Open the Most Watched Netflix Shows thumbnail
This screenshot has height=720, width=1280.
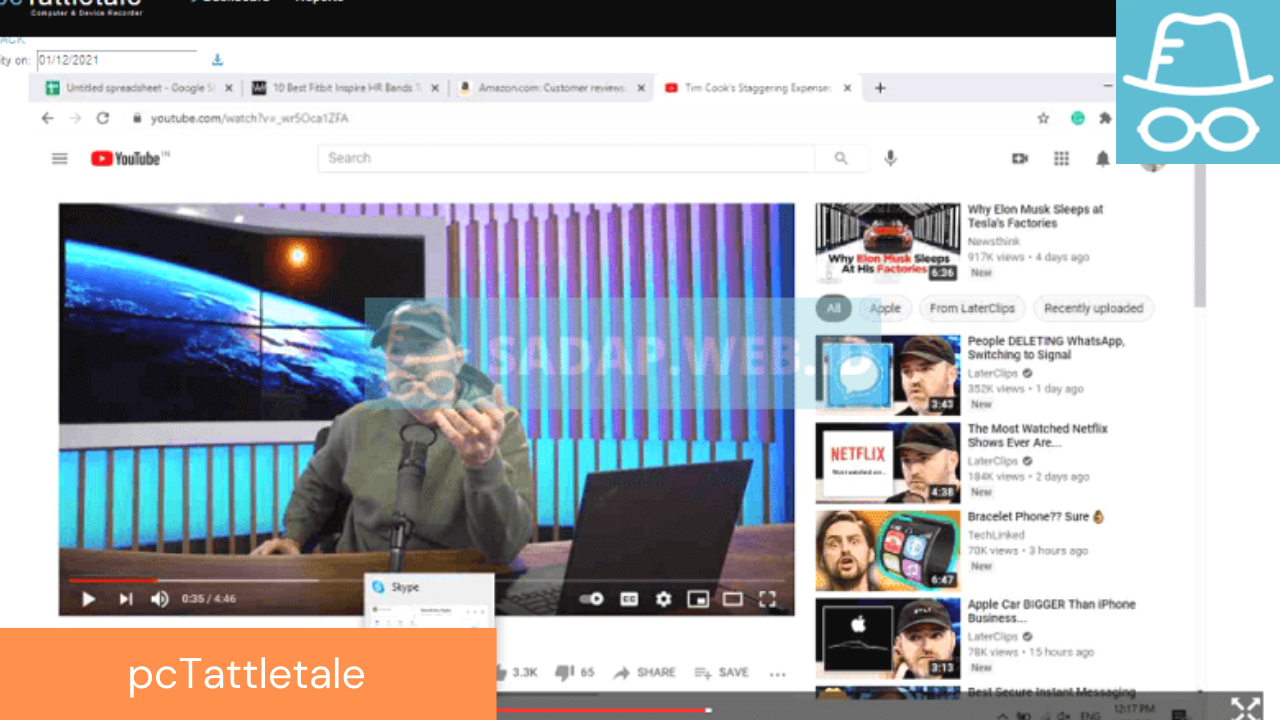(888, 462)
